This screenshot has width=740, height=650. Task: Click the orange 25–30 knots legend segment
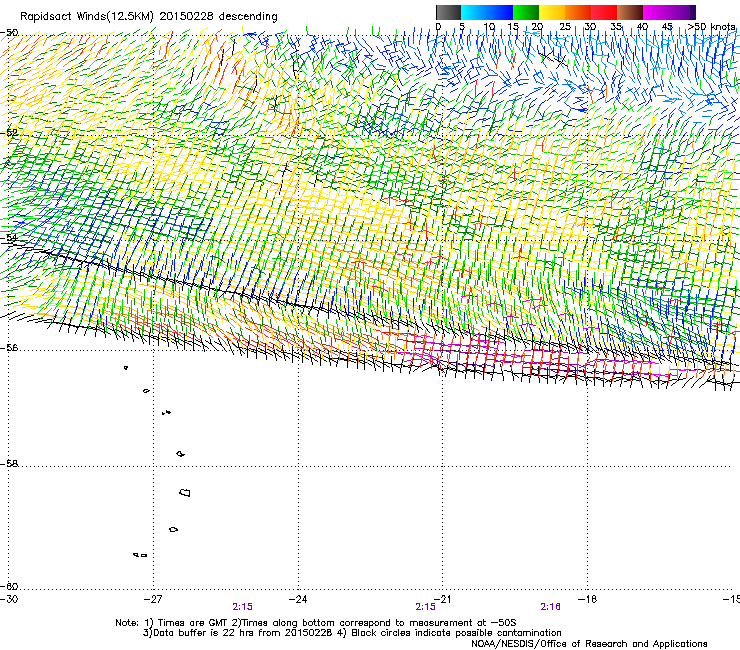[x=578, y=12]
